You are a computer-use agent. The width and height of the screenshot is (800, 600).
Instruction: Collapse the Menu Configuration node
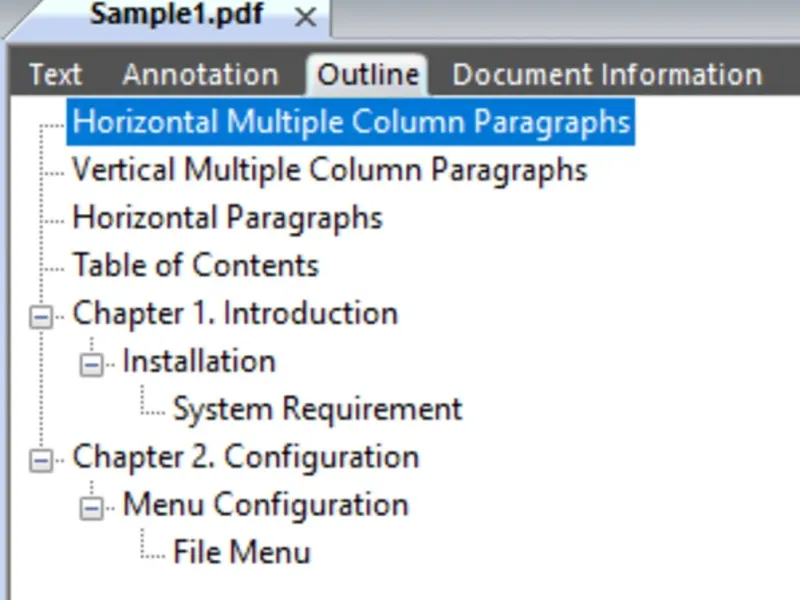[91, 508]
